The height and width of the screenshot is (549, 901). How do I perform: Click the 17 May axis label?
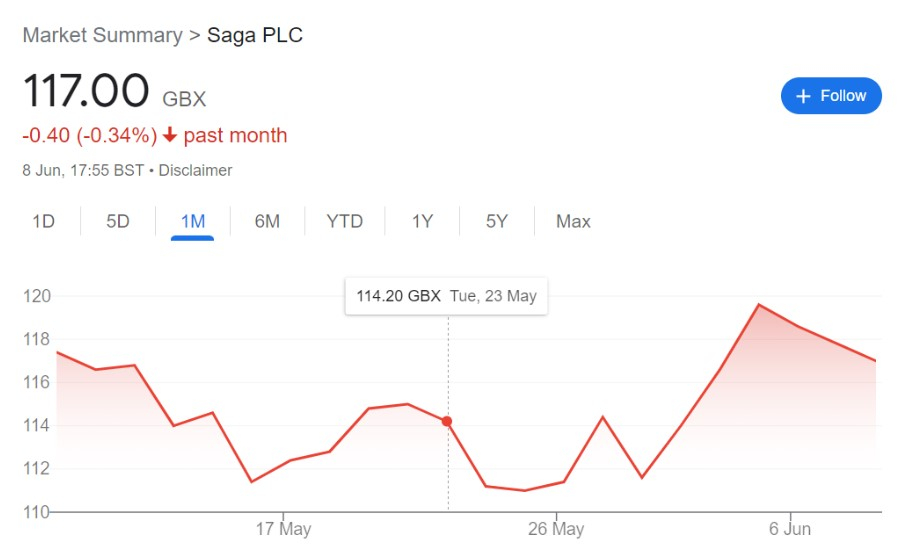point(283,528)
